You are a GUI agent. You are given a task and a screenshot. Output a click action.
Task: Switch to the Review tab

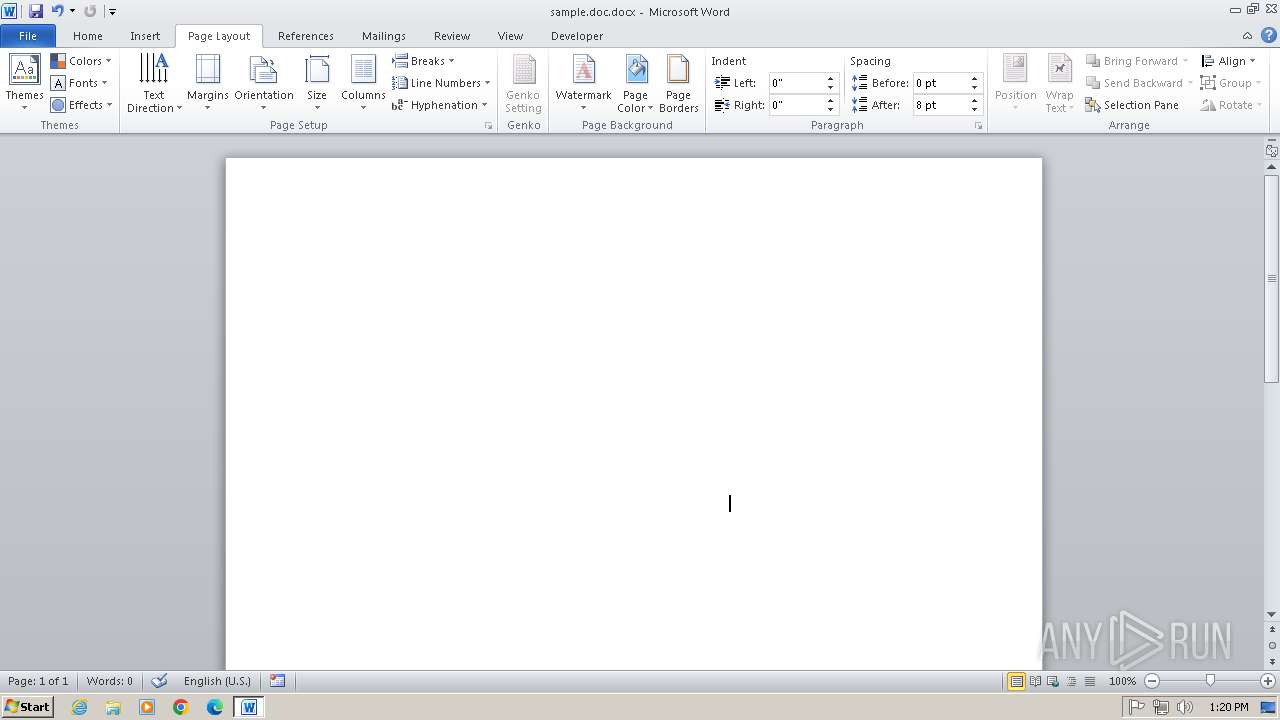pyautogui.click(x=452, y=36)
